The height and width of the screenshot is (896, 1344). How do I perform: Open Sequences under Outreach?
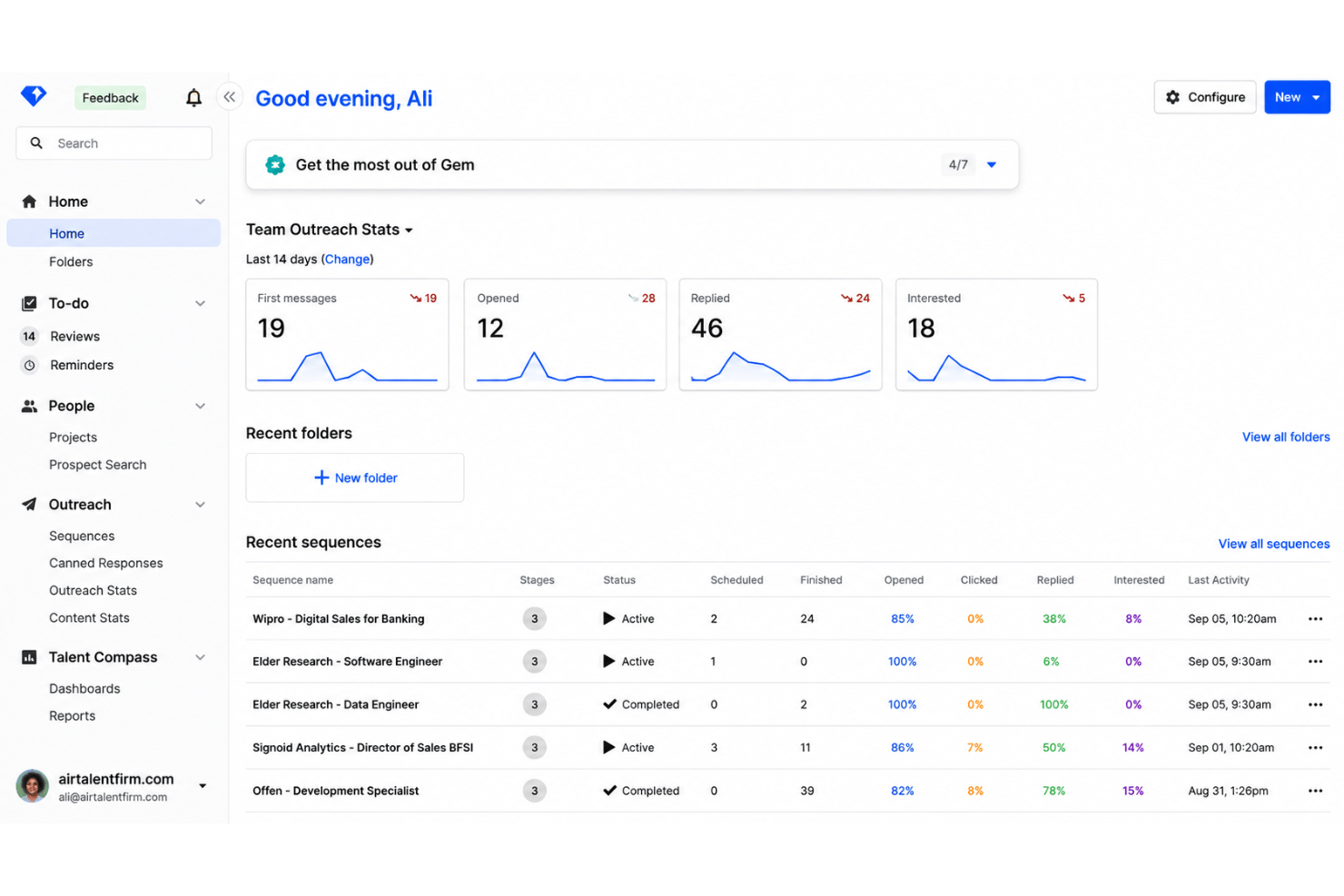(82, 536)
